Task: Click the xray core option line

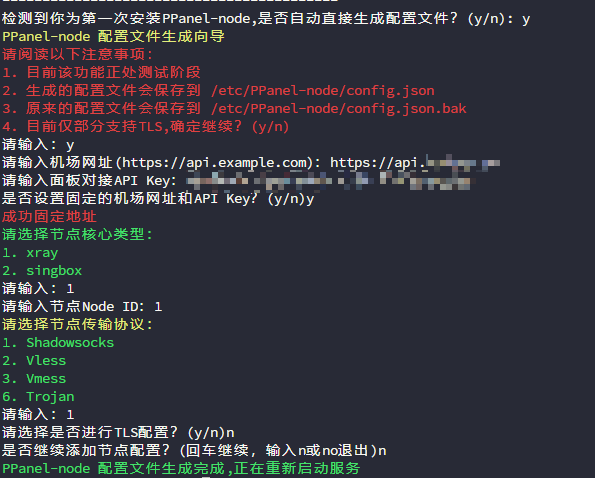Action: click(x=30, y=253)
